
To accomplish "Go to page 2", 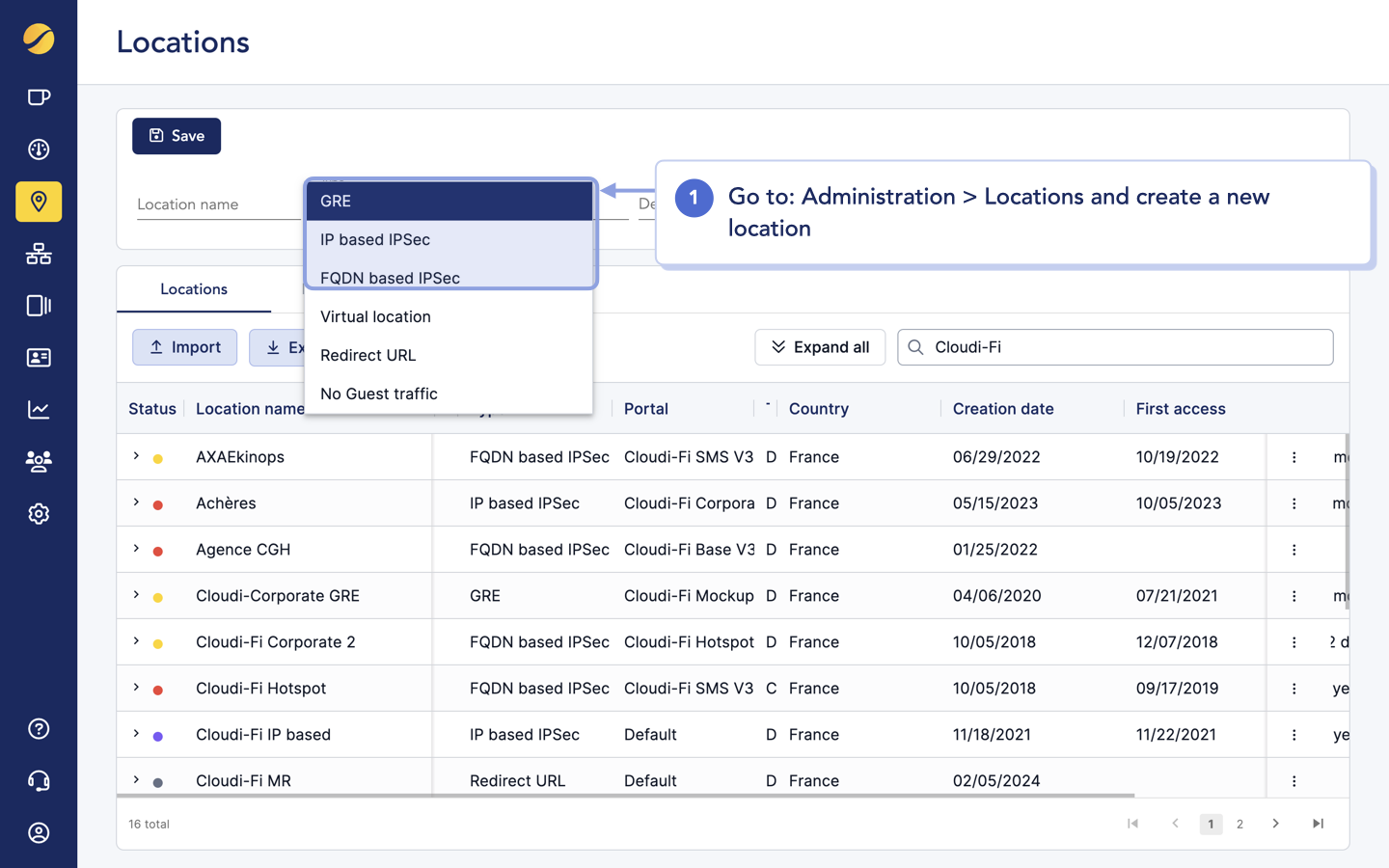I will (1239, 824).
